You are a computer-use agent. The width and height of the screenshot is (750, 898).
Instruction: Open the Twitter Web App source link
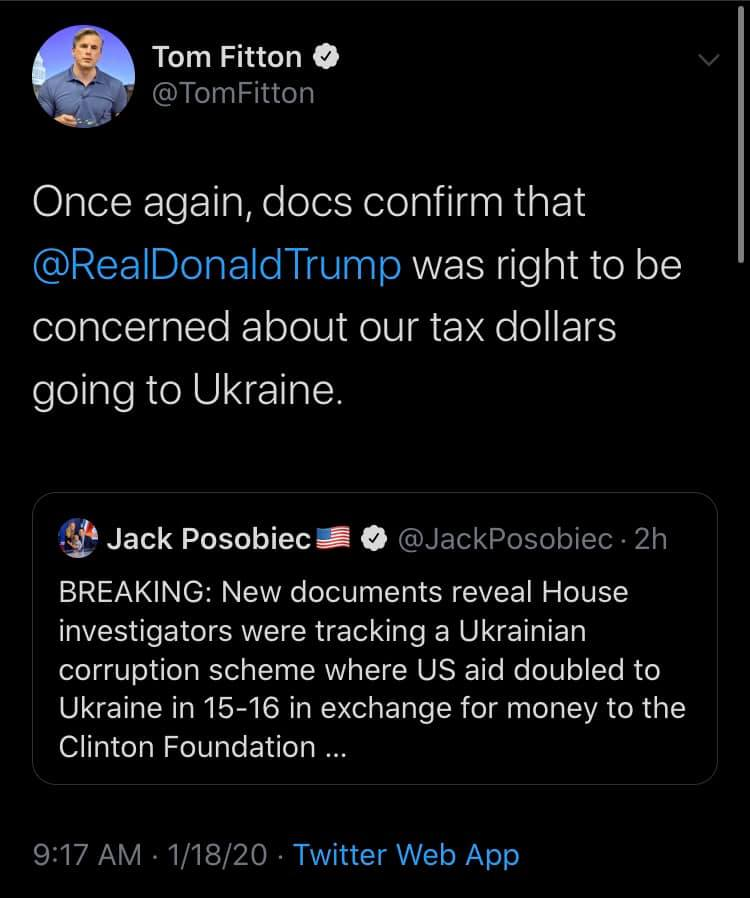coord(406,855)
